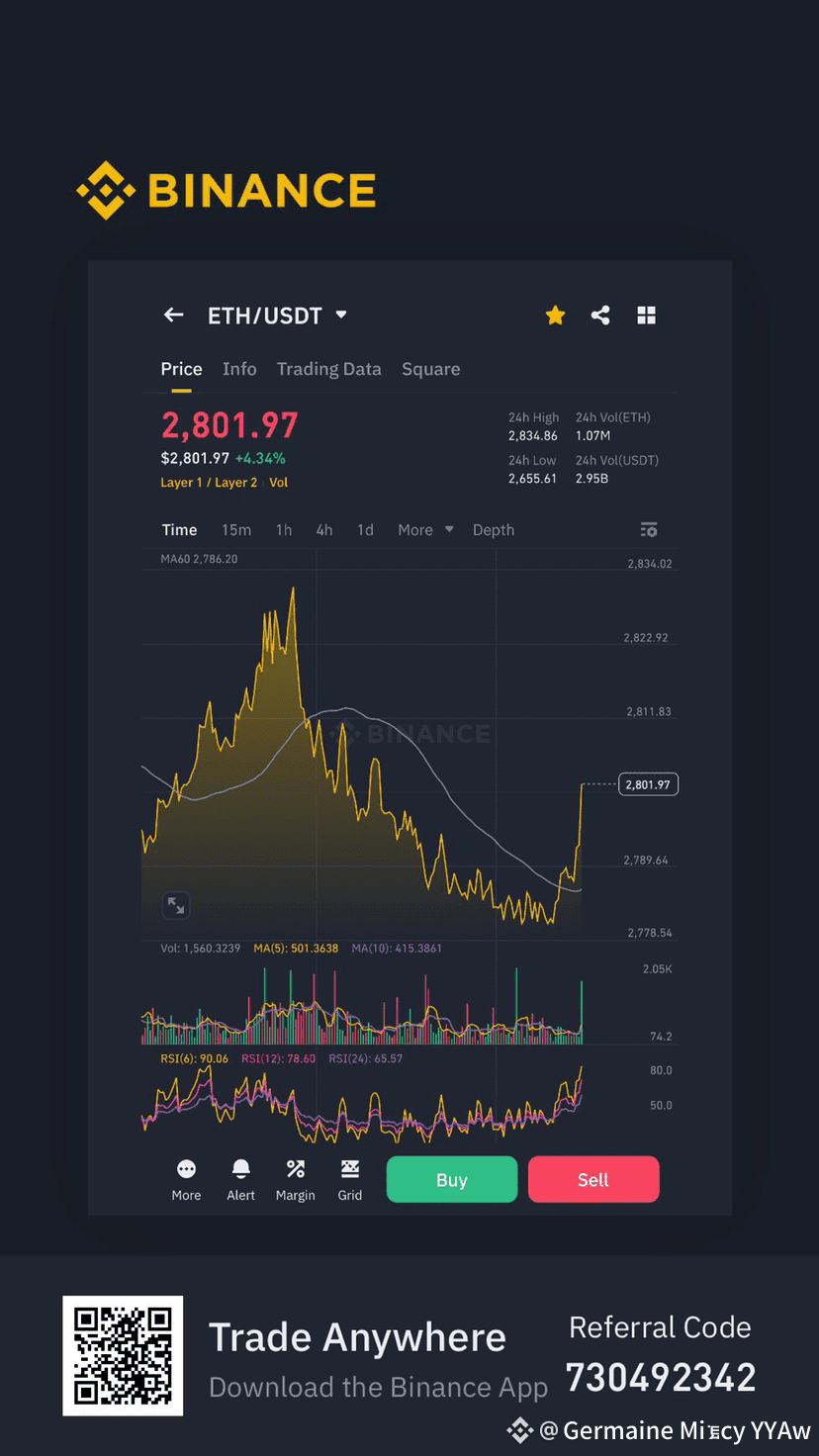Switch to the Square tab
Image resolution: width=819 pixels, height=1456 pixels.
[x=430, y=369]
